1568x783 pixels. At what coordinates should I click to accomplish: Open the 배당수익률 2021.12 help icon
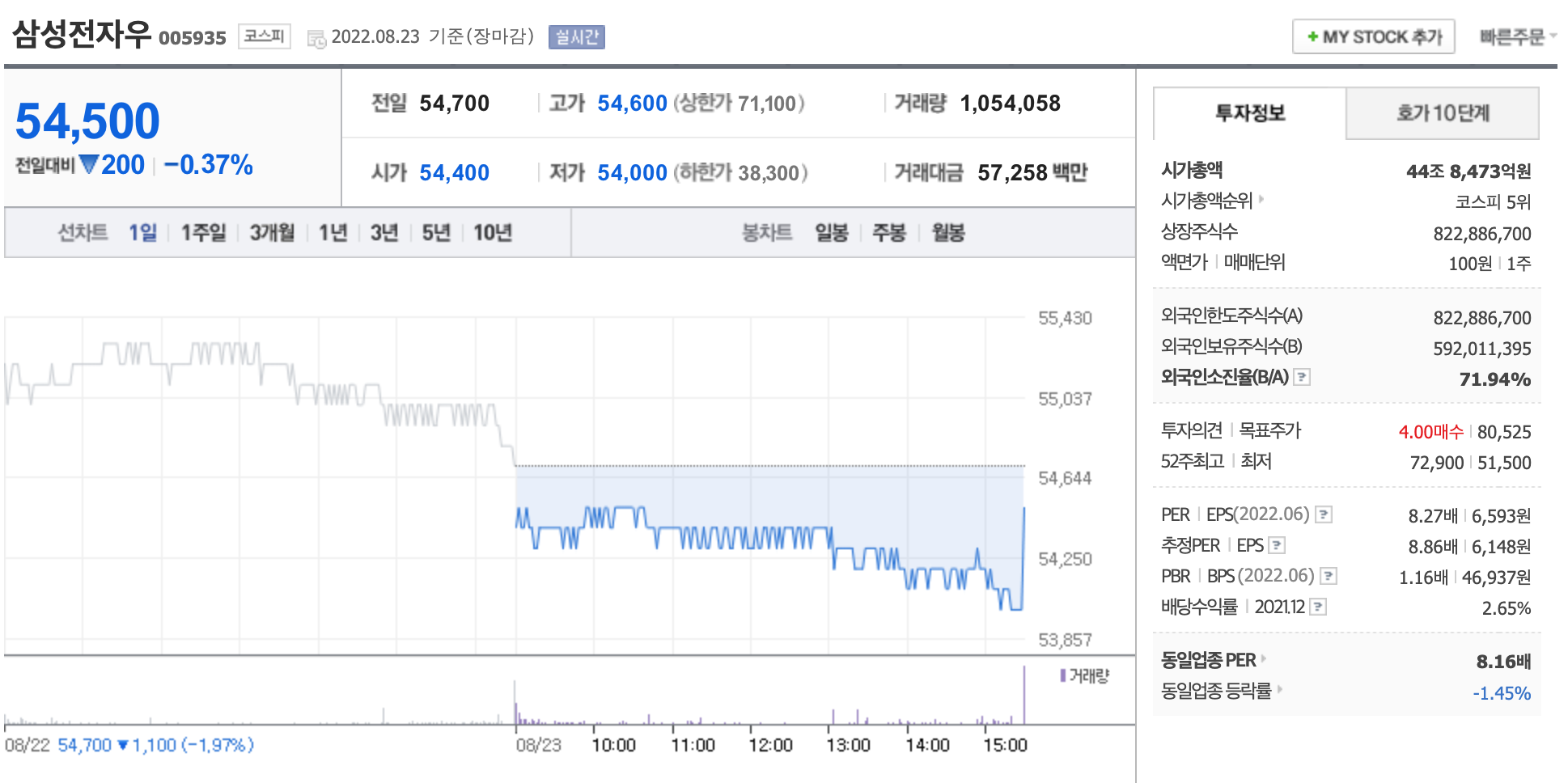[x=1318, y=607]
